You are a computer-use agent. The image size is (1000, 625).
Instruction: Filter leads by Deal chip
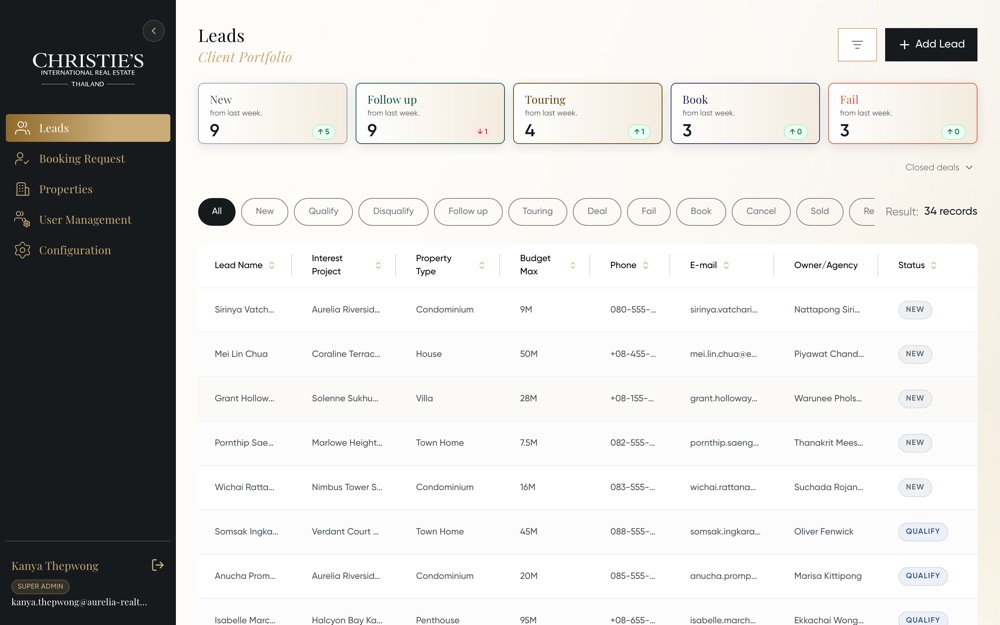[597, 212]
